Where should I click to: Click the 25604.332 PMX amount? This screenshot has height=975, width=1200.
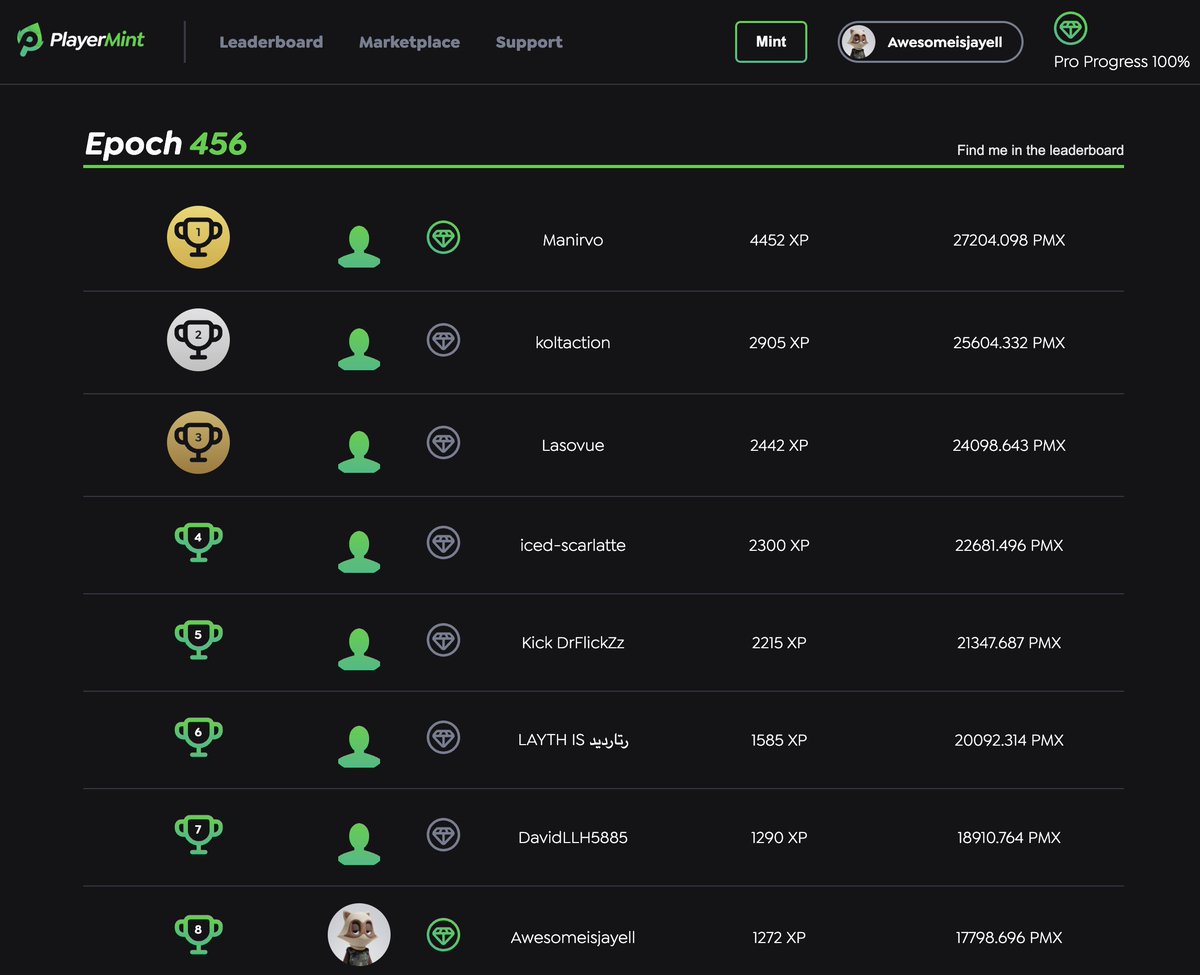(x=1009, y=342)
